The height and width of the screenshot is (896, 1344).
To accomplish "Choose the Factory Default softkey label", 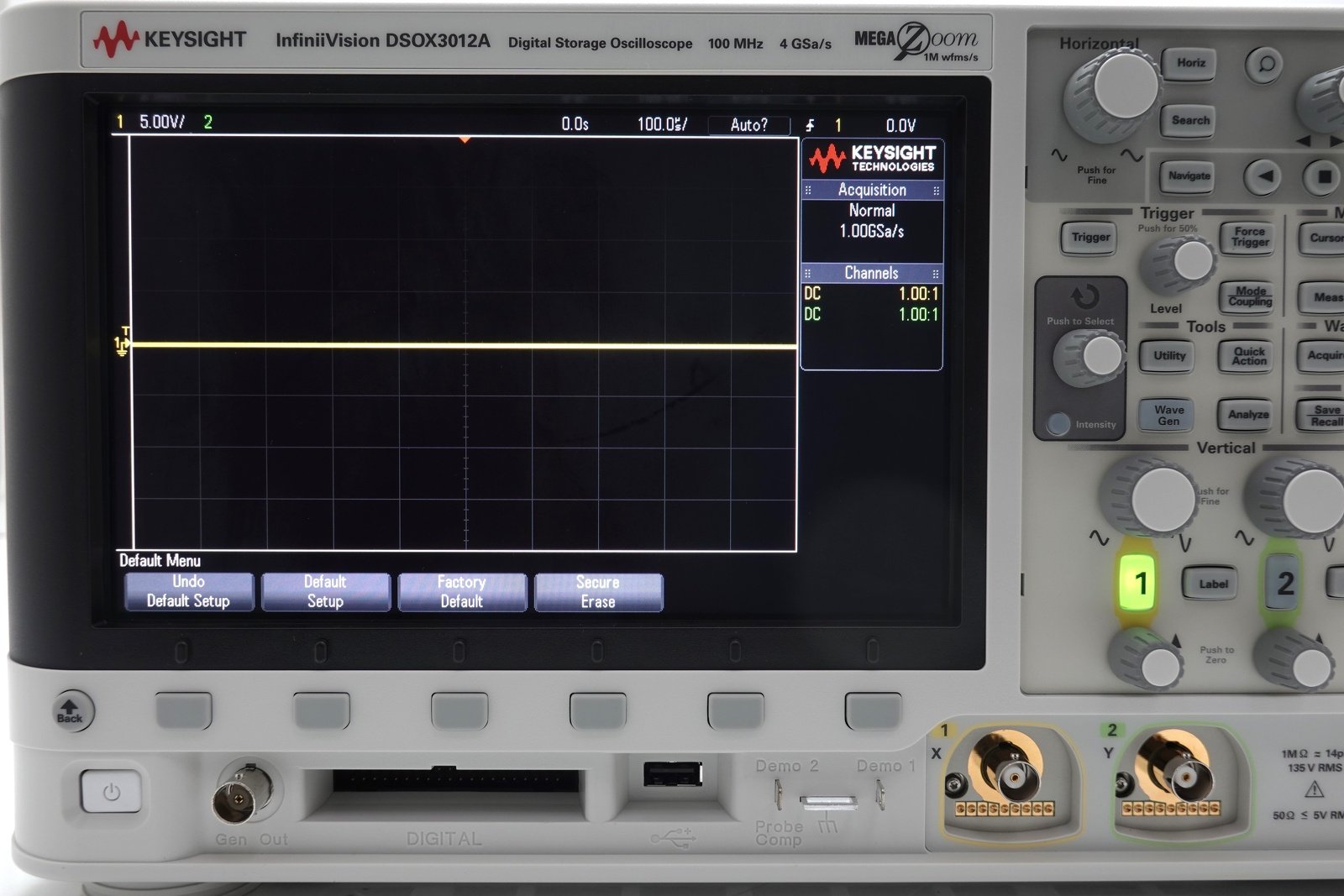I will pyautogui.click(x=461, y=592).
